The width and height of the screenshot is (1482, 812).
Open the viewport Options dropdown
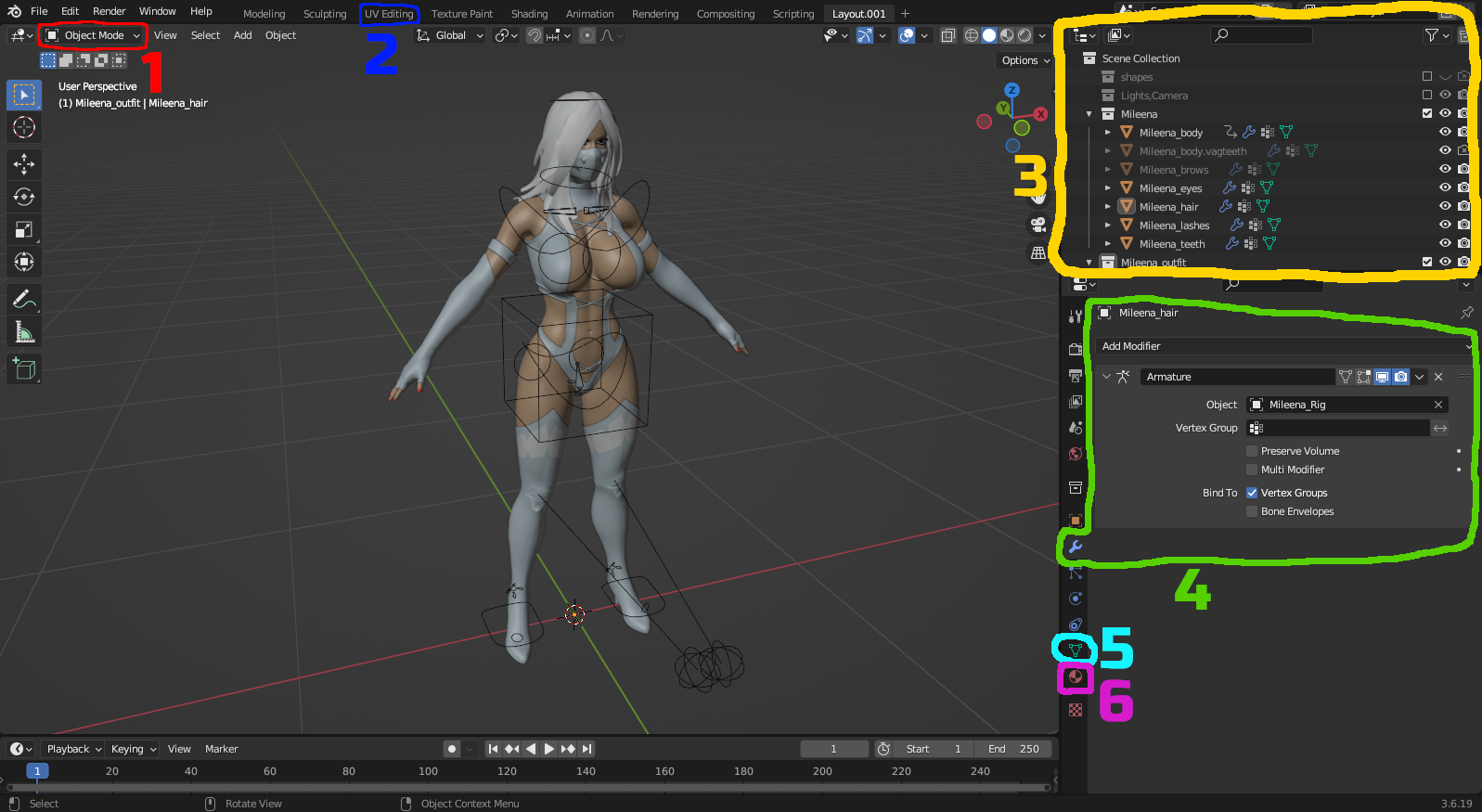pyautogui.click(x=1025, y=60)
